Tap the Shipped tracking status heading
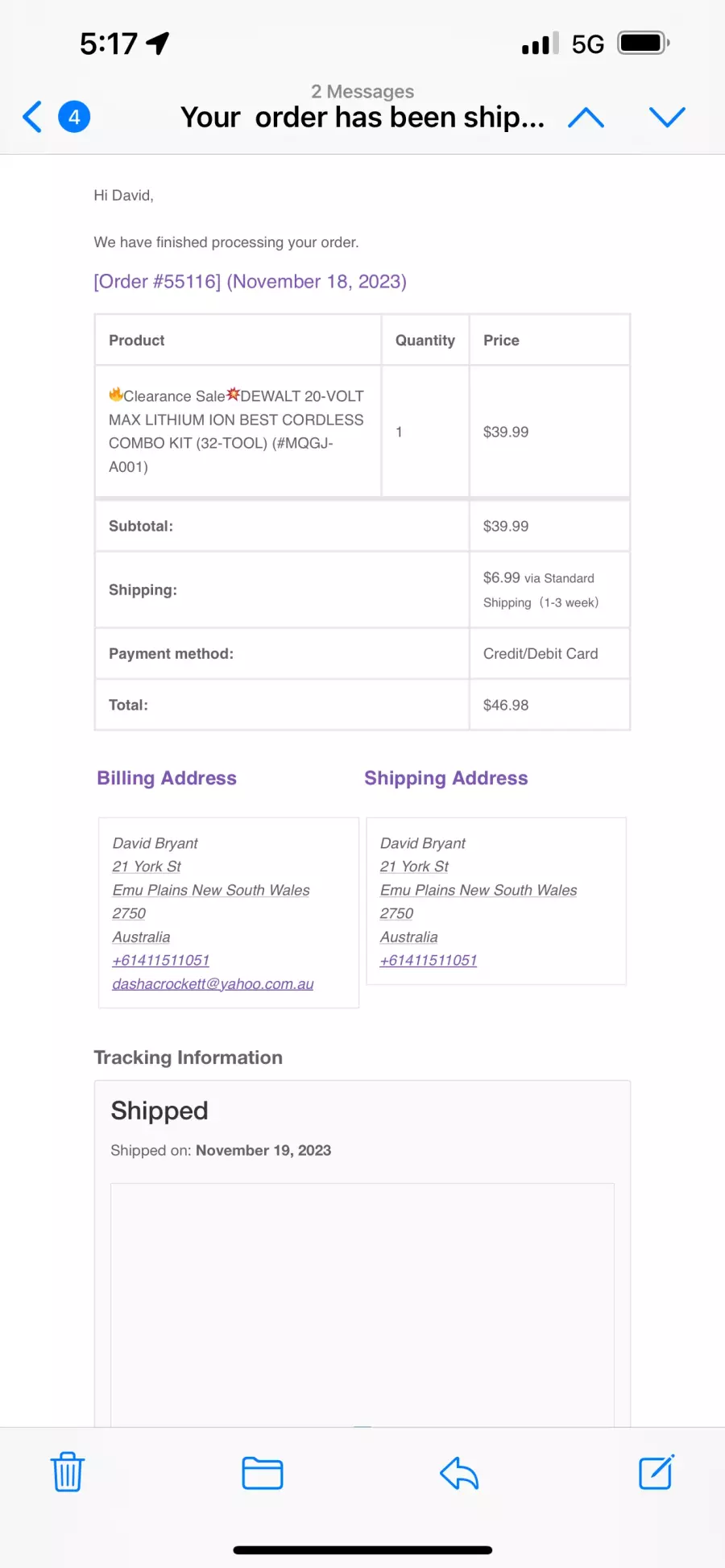 pos(159,1111)
